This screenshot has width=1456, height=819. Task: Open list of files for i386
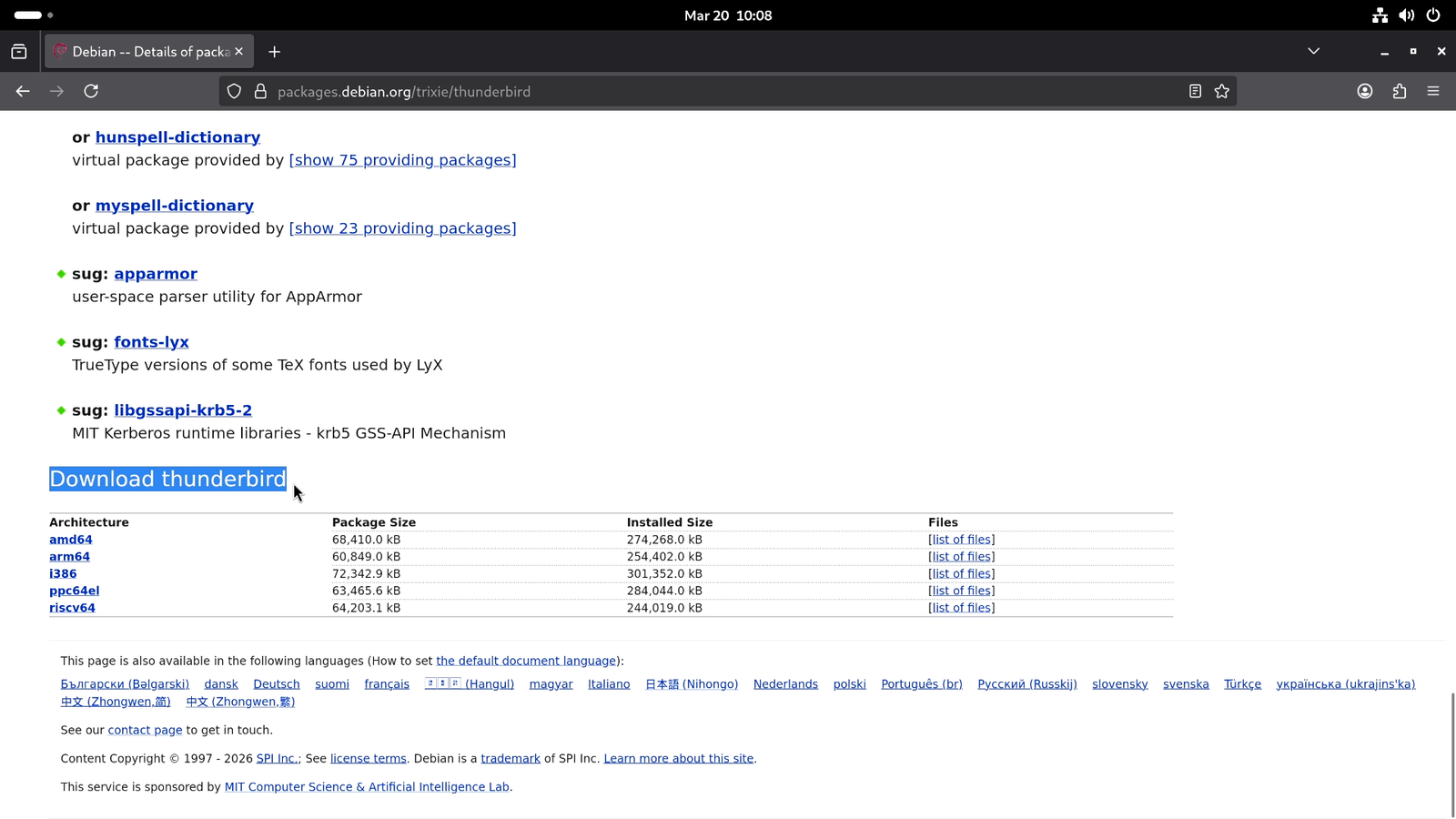click(x=961, y=574)
